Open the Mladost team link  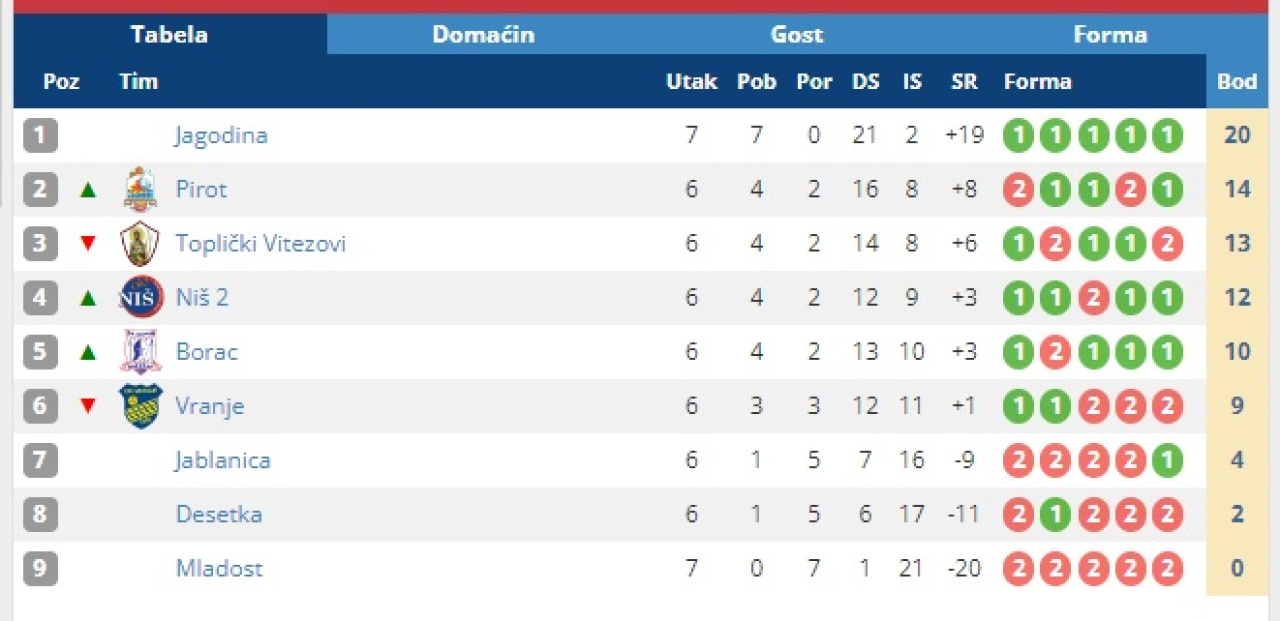pyautogui.click(x=219, y=568)
